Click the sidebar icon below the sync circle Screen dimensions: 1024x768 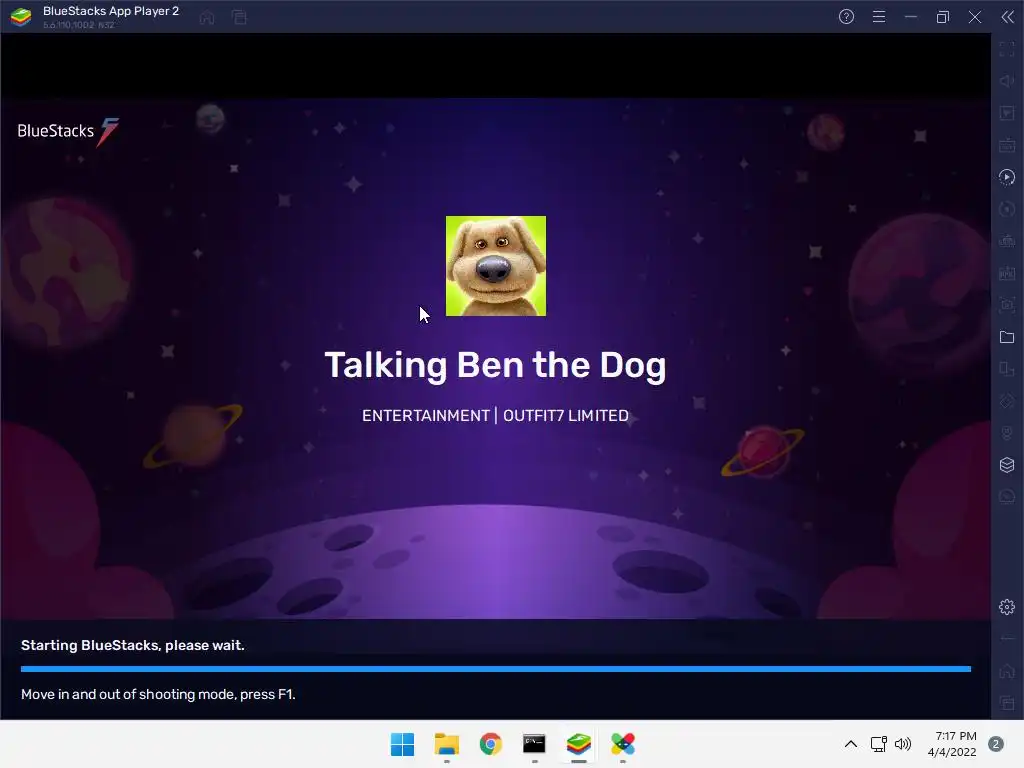pyautogui.click(x=1007, y=241)
